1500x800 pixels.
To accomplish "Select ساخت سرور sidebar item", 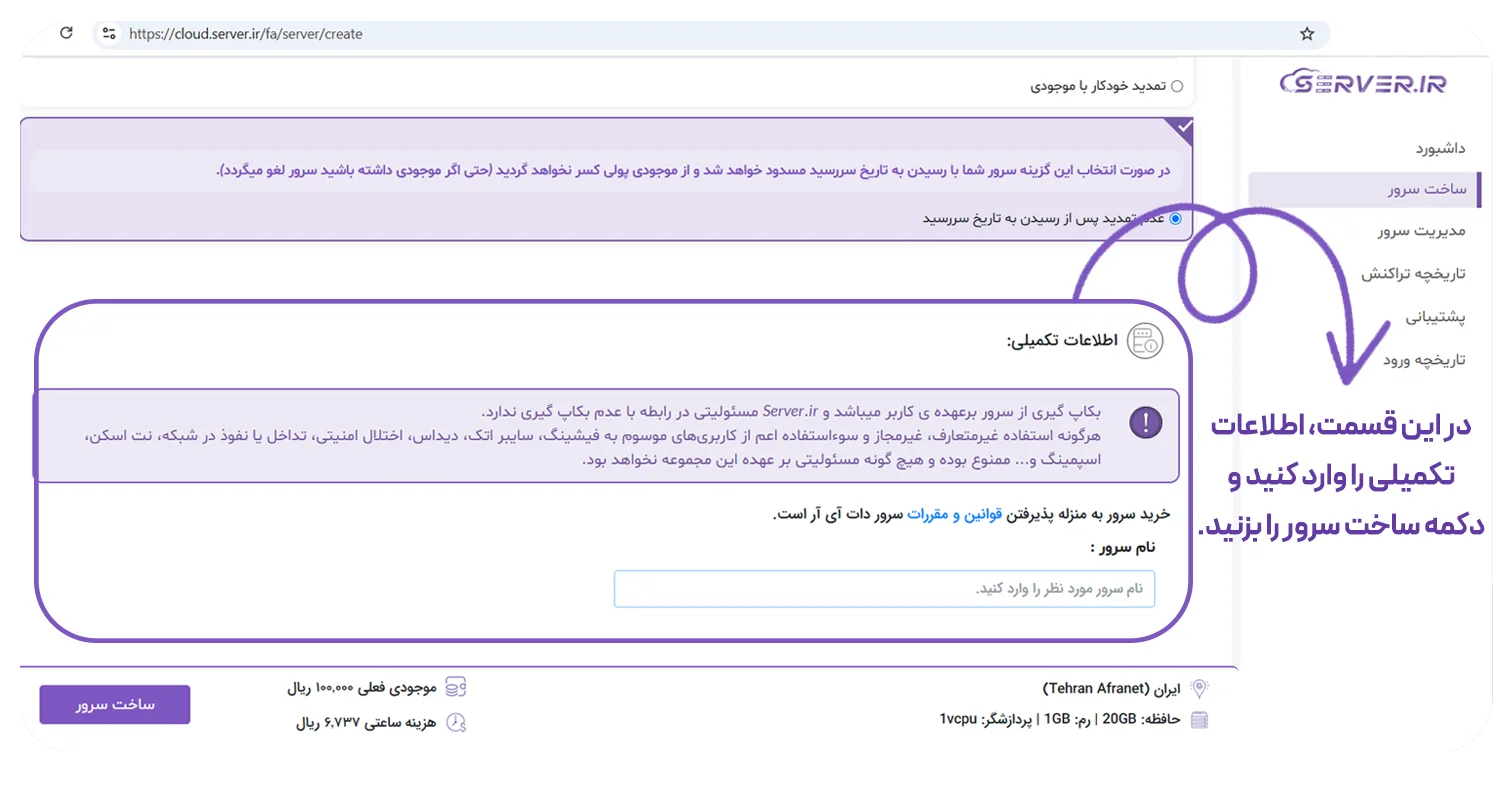I will click(1365, 189).
